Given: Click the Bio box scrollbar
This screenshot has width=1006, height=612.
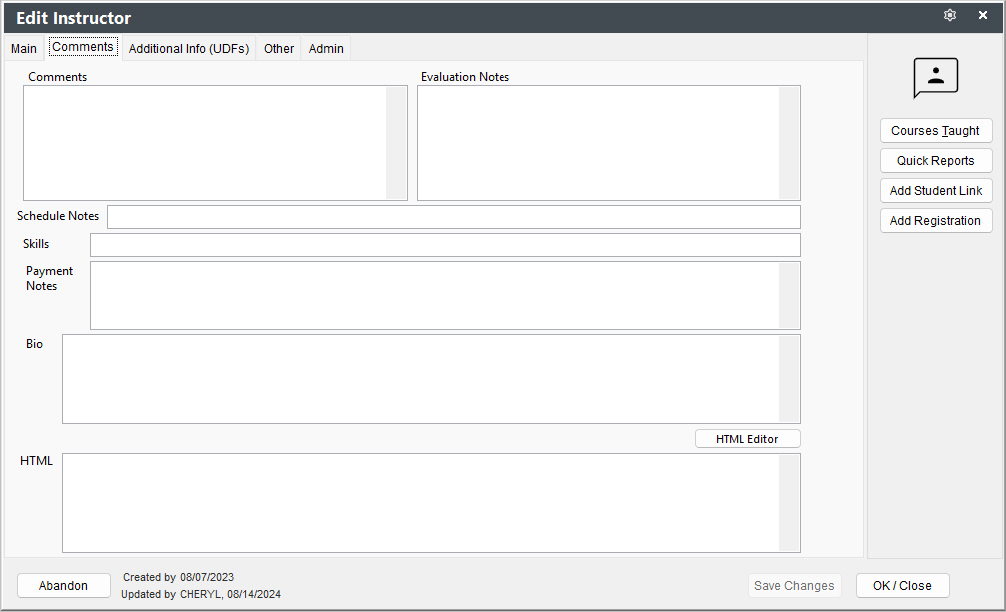Looking at the screenshot, I should click(789, 379).
